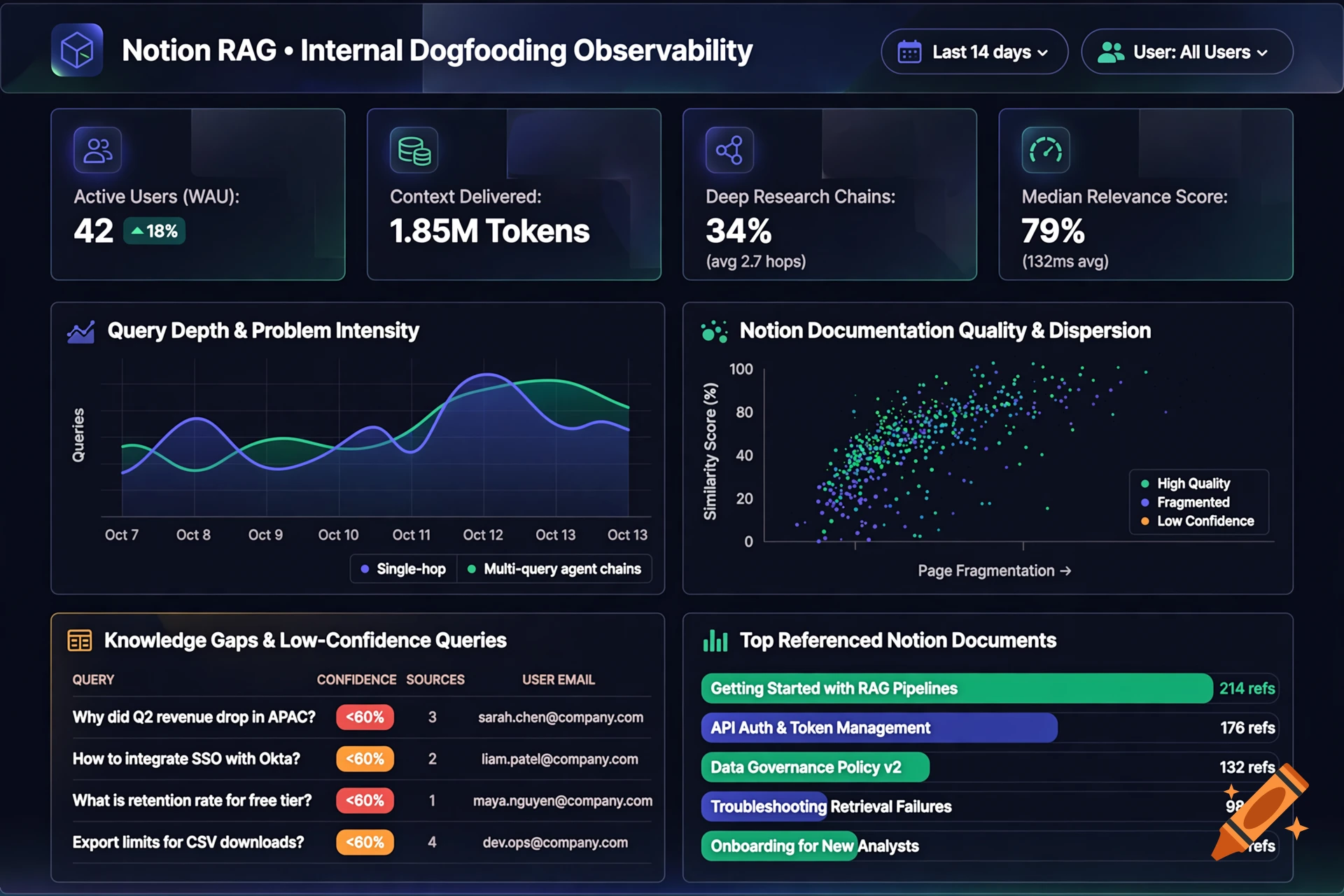1344x896 pixels.
Task: Click the users icon in User filter
Action: click(1110, 52)
